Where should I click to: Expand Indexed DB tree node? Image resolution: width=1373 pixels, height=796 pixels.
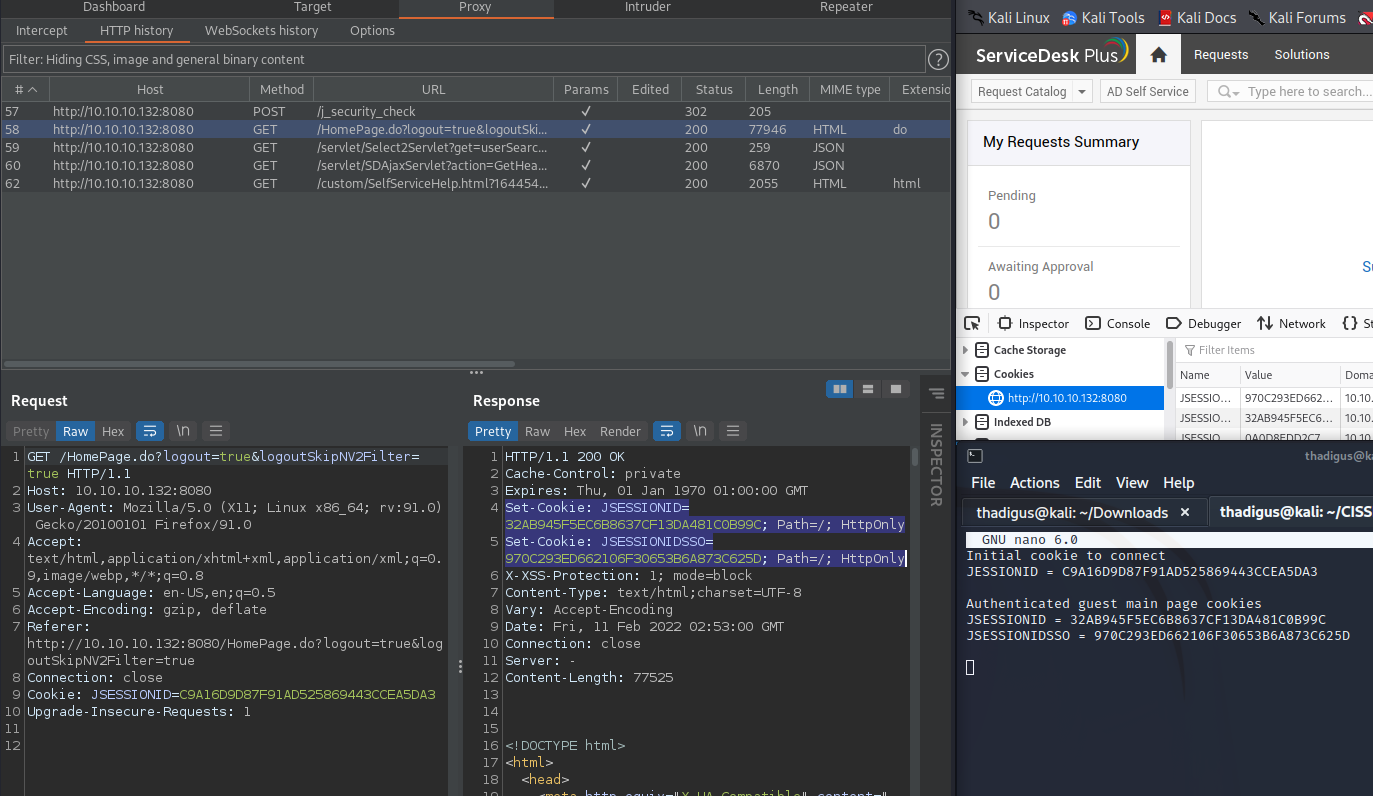click(x=966, y=422)
